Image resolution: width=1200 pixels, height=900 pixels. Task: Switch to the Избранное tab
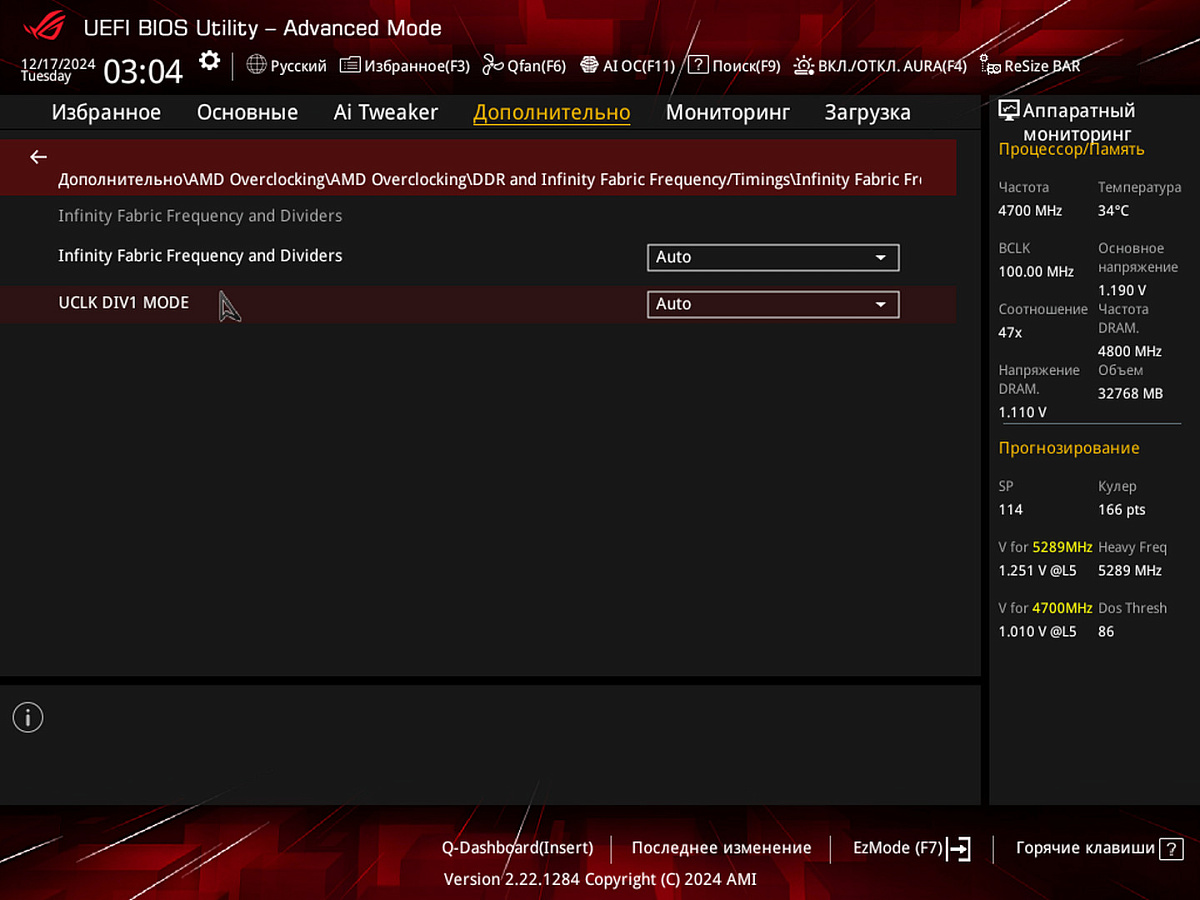[106, 112]
